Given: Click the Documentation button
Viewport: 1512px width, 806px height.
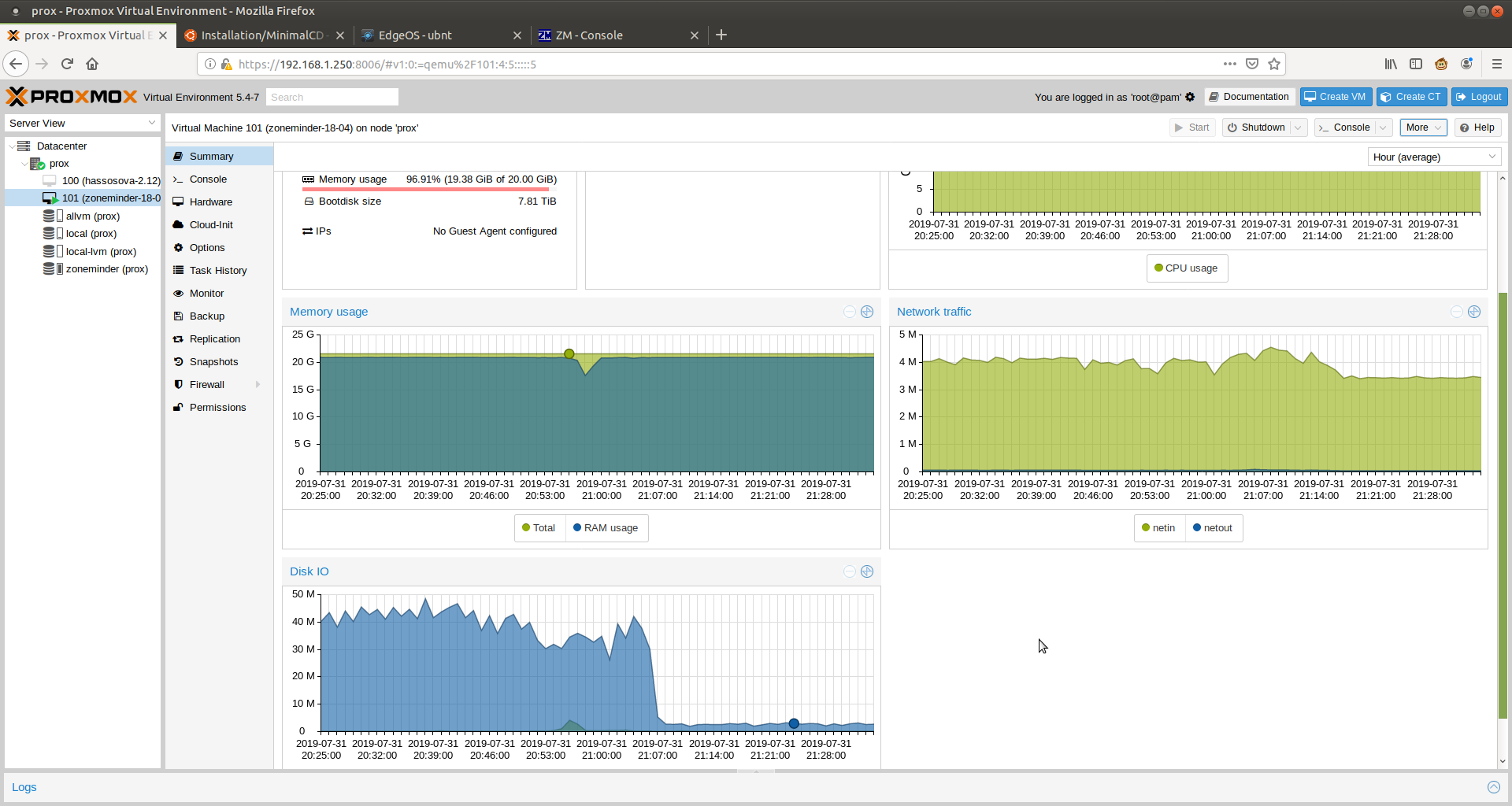Looking at the screenshot, I should pos(1250,97).
